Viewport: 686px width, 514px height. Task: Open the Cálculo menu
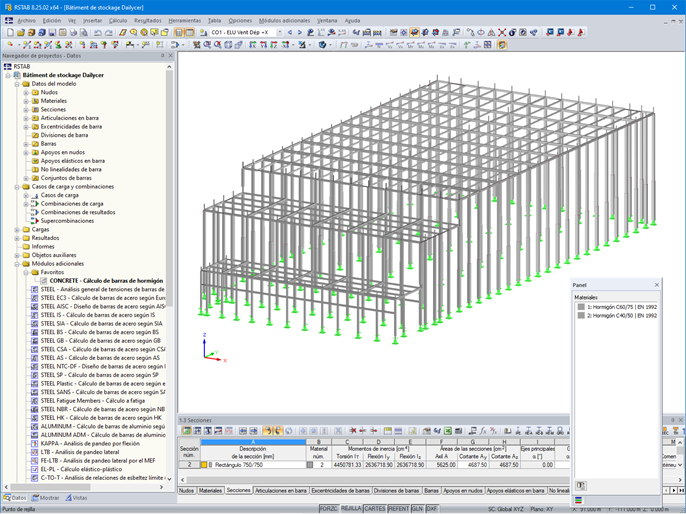118,21
